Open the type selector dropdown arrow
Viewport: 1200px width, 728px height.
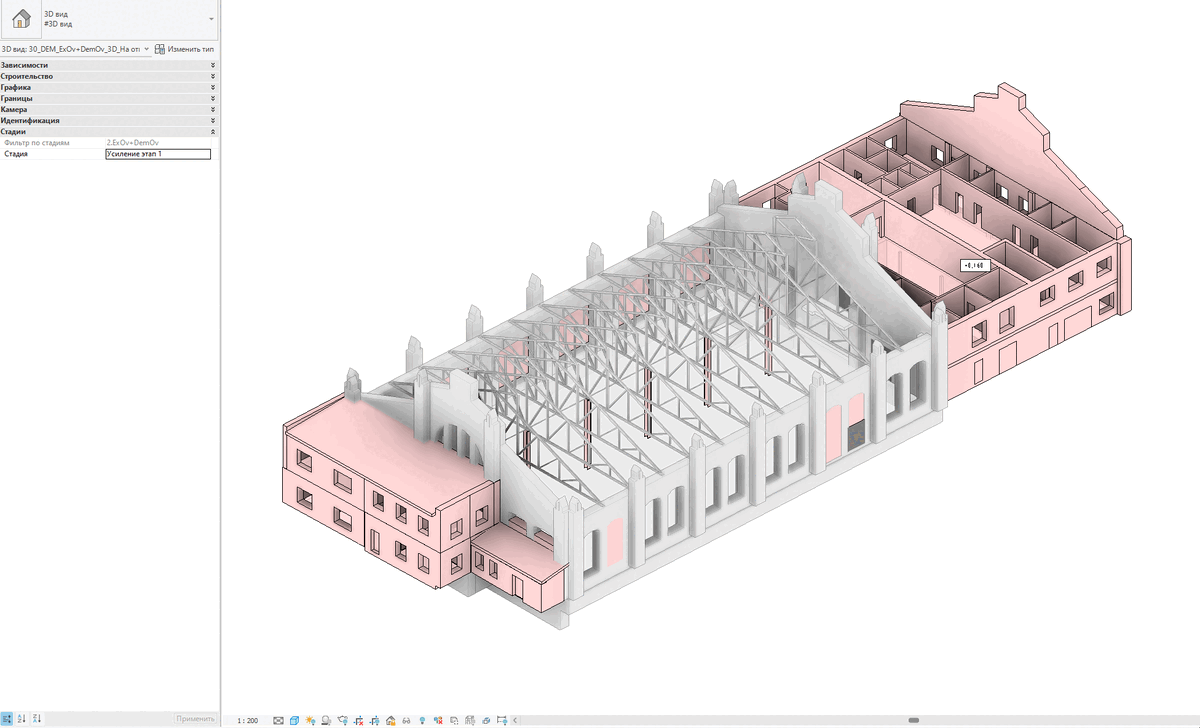pyautogui.click(x=211, y=20)
